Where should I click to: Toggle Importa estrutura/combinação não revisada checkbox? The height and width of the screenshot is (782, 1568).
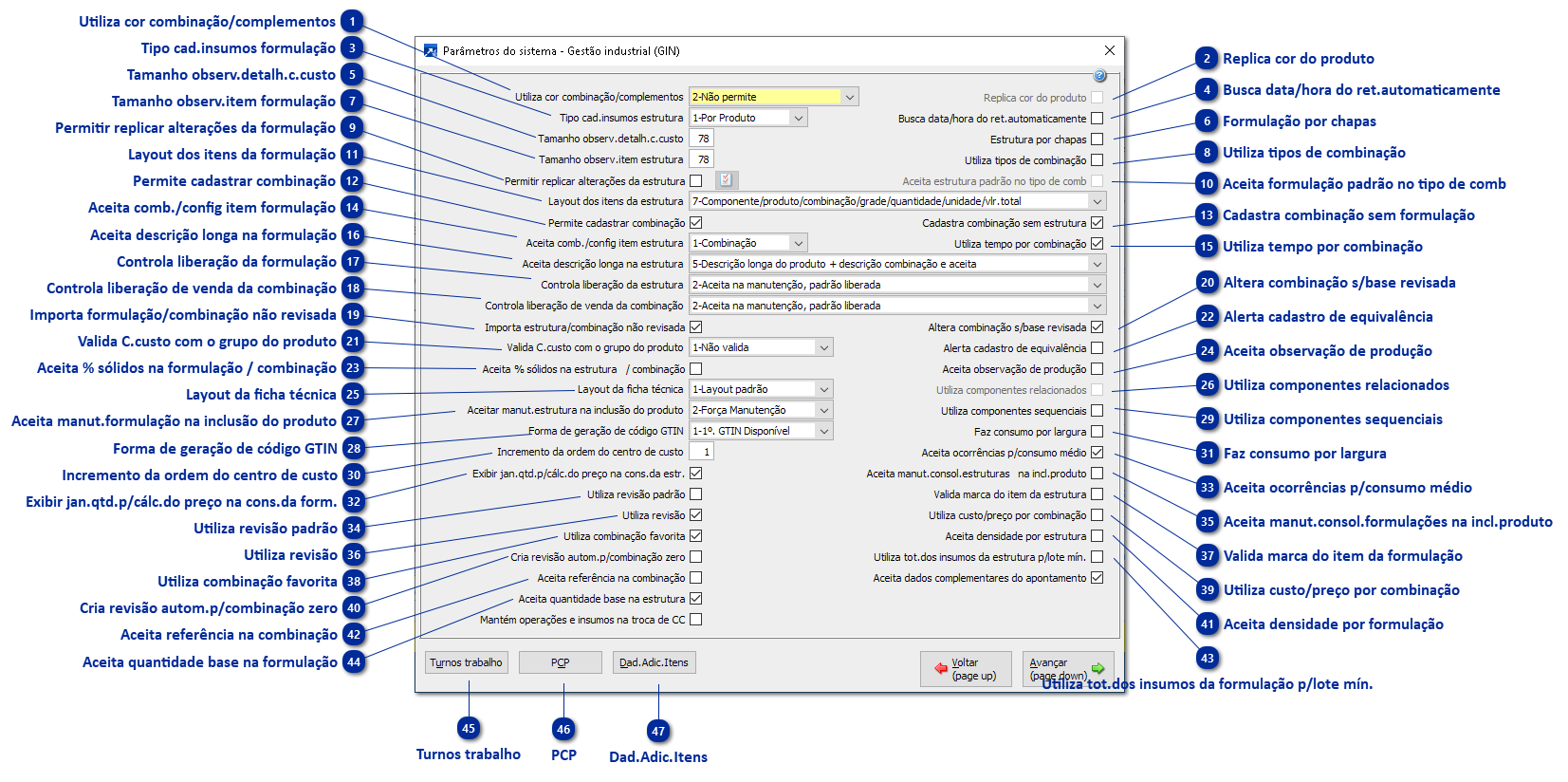click(x=696, y=327)
